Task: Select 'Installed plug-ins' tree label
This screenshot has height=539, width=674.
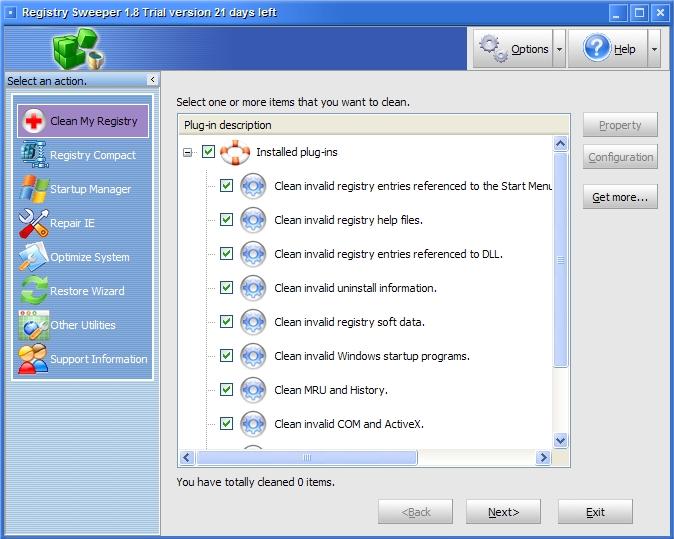Action: click(x=297, y=152)
